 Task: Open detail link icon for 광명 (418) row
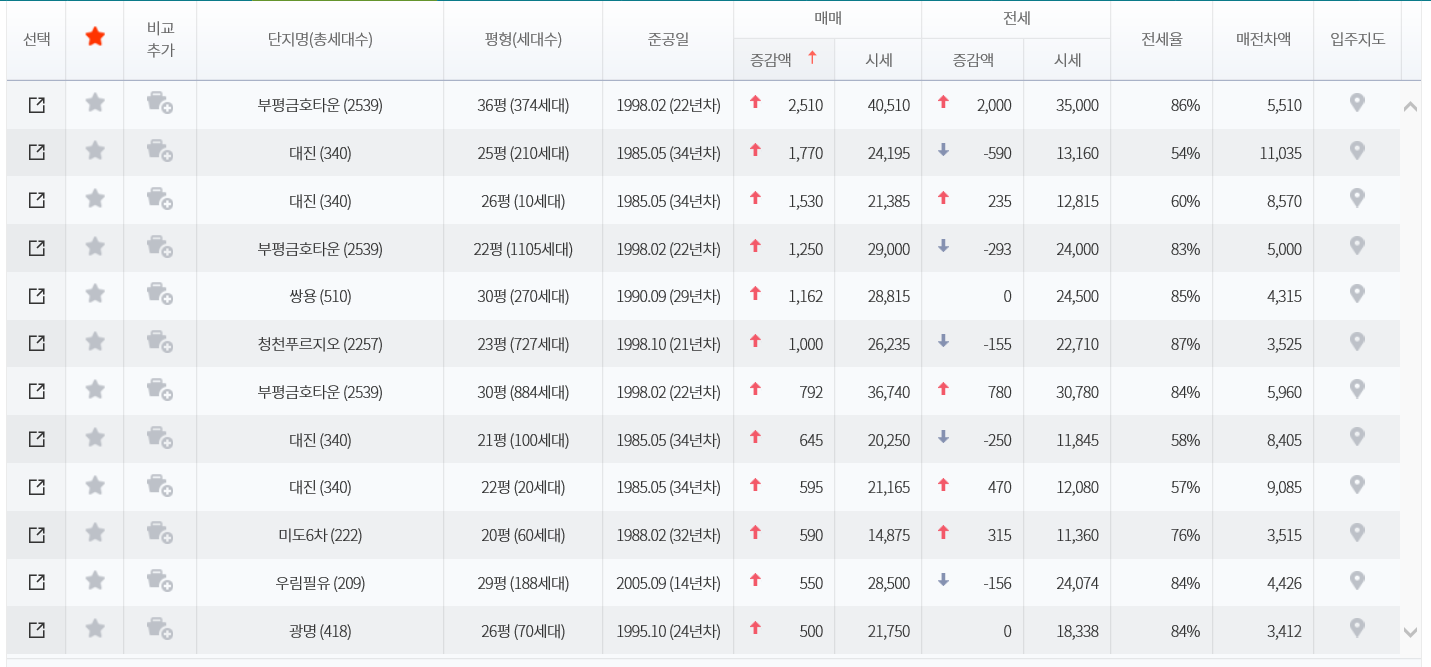(x=37, y=630)
